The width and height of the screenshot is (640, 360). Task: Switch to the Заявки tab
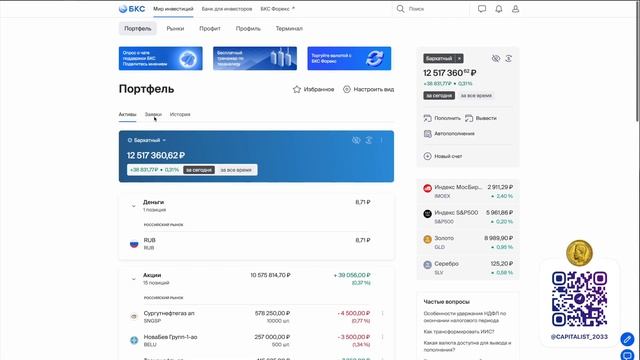153,114
